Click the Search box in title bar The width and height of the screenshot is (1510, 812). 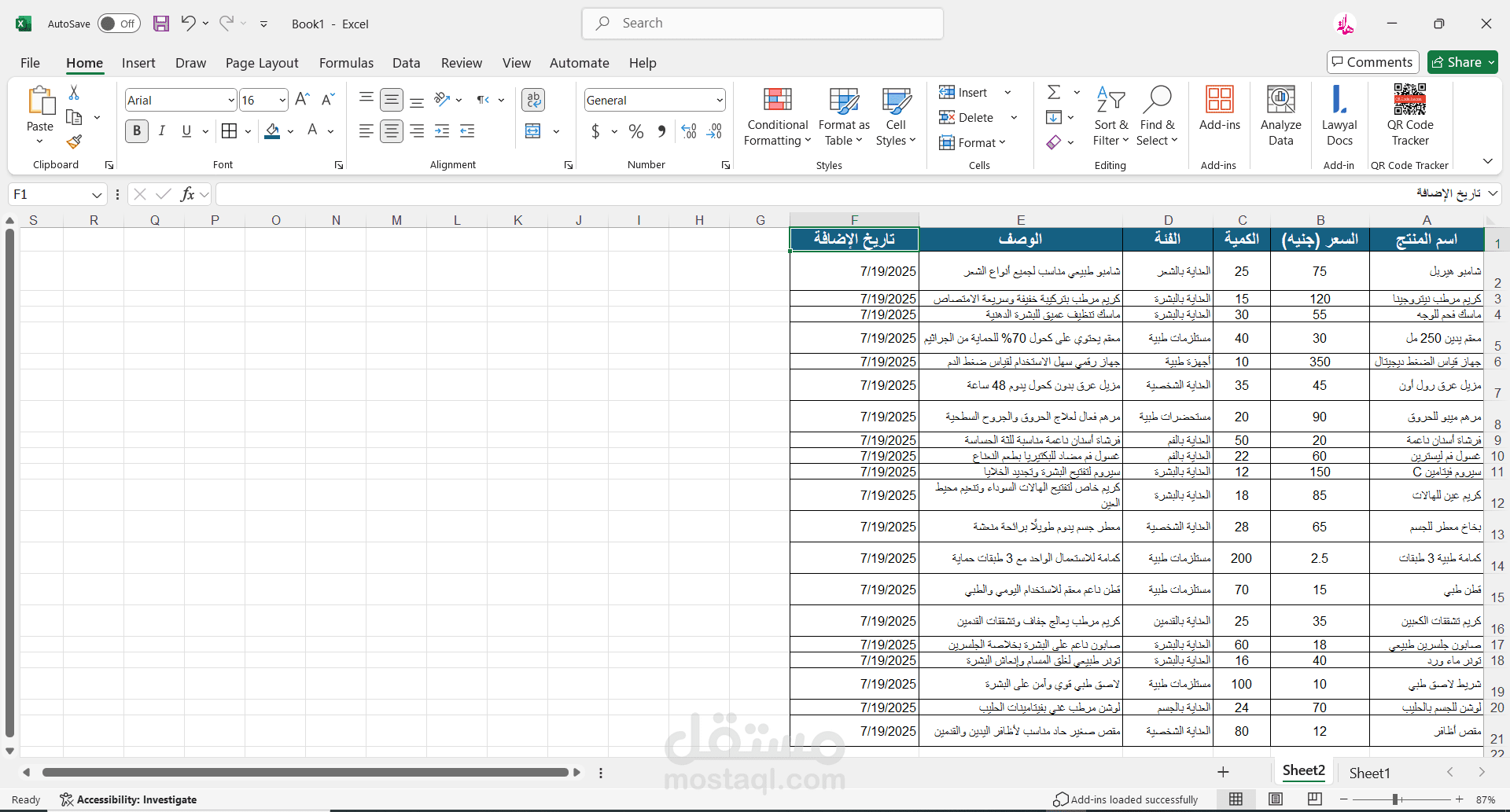click(x=762, y=24)
